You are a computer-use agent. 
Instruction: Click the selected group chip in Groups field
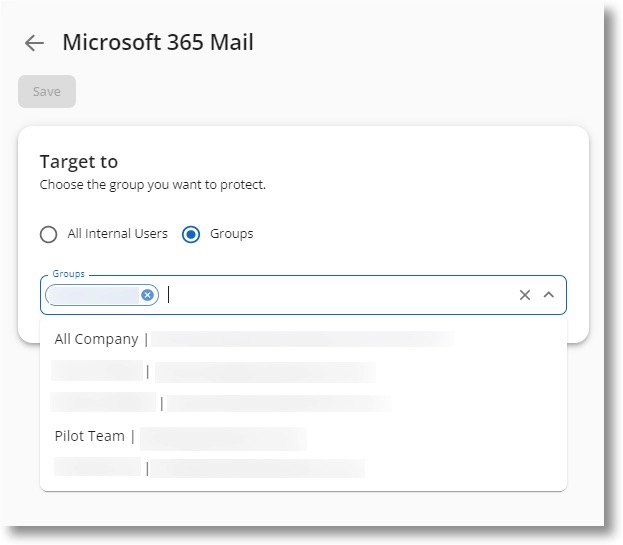coord(93,295)
